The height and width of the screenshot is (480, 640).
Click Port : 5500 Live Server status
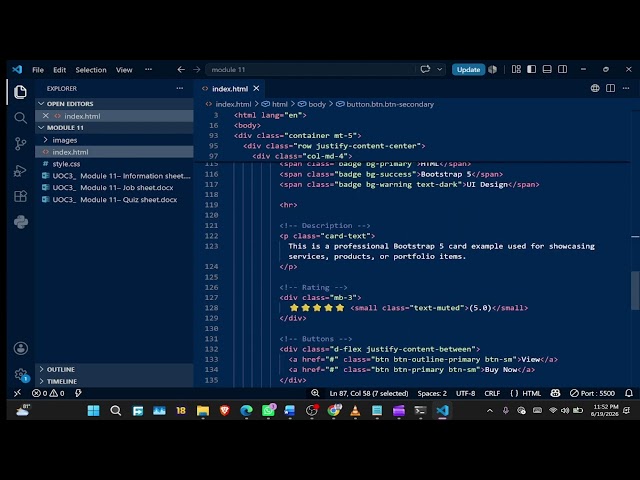pyautogui.click(x=592, y=393)
